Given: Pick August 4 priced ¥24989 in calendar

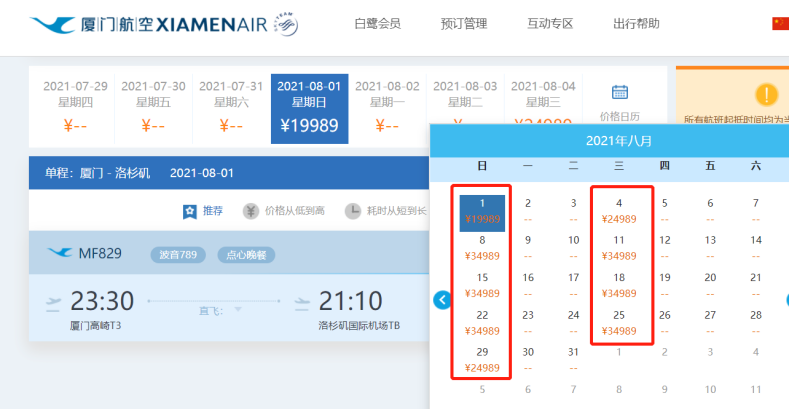Looking at the screenshot, I should tap(619, 210).
